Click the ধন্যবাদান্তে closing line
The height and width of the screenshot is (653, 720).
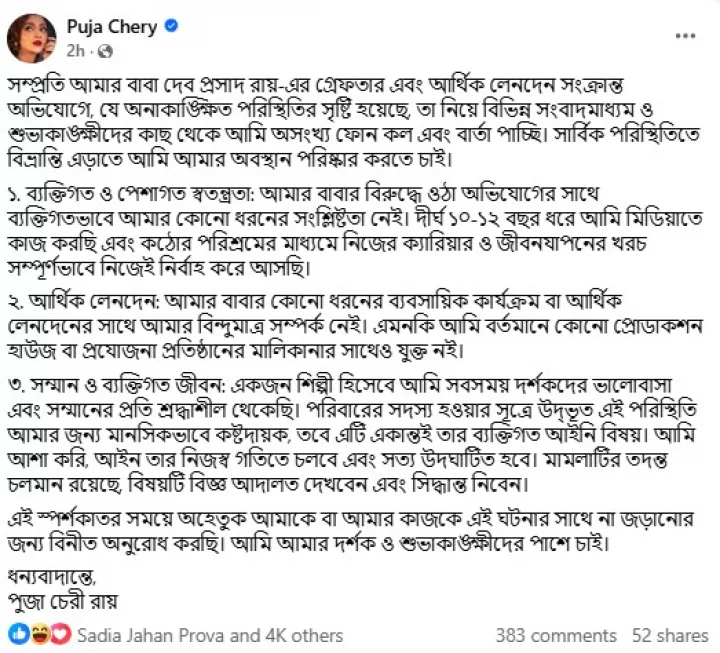pos(53,576)
